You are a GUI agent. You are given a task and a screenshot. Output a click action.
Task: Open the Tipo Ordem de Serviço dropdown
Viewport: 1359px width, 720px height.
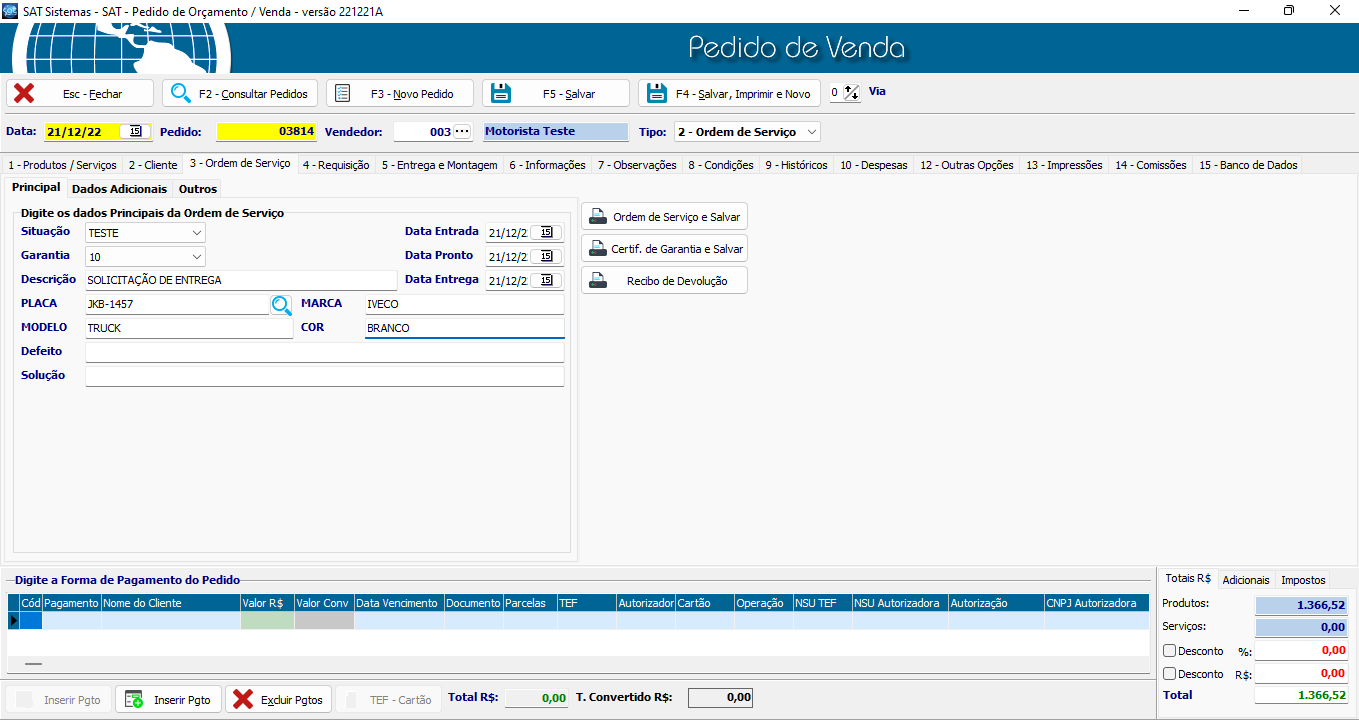pyautogui.click(x=811, y=132)
